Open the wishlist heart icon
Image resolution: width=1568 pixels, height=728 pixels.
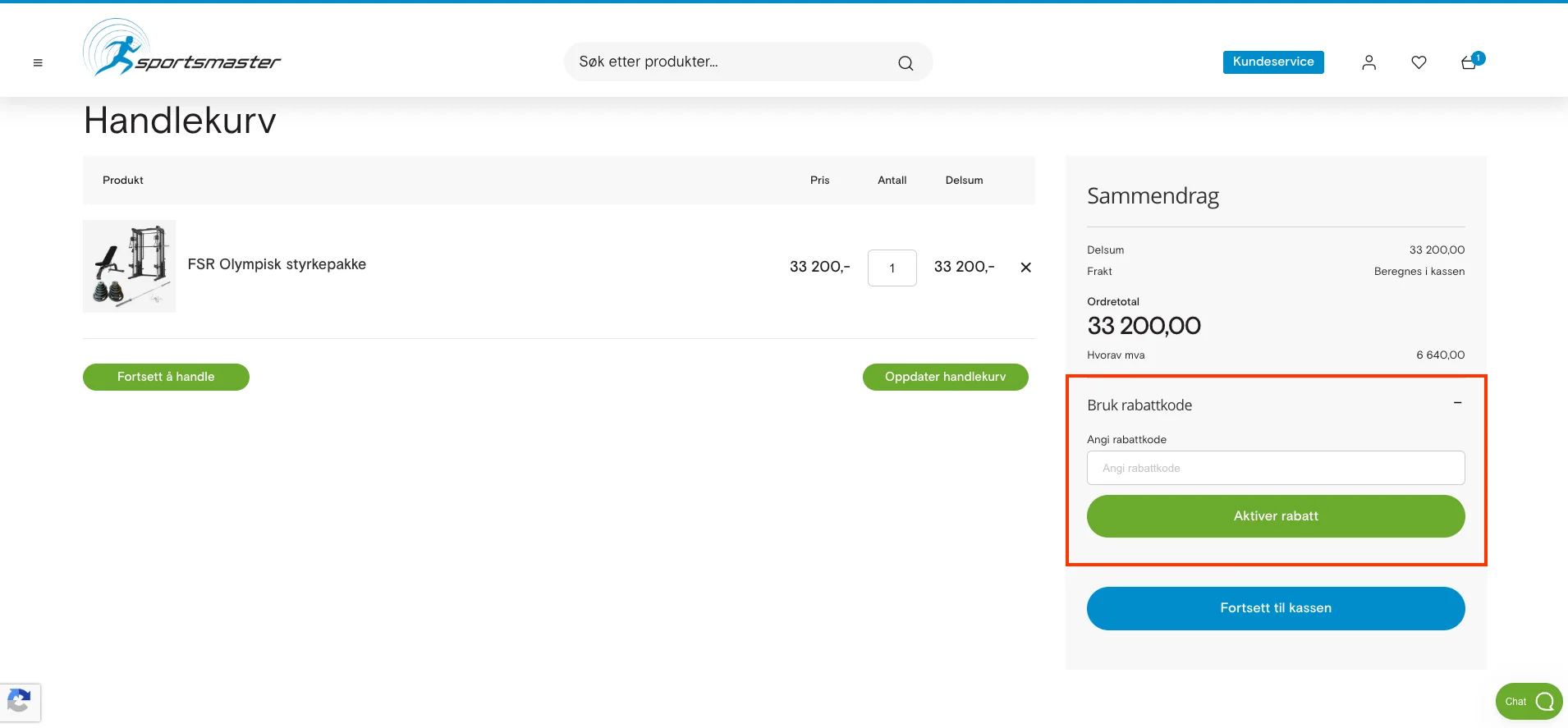[x=1419, y=62]
